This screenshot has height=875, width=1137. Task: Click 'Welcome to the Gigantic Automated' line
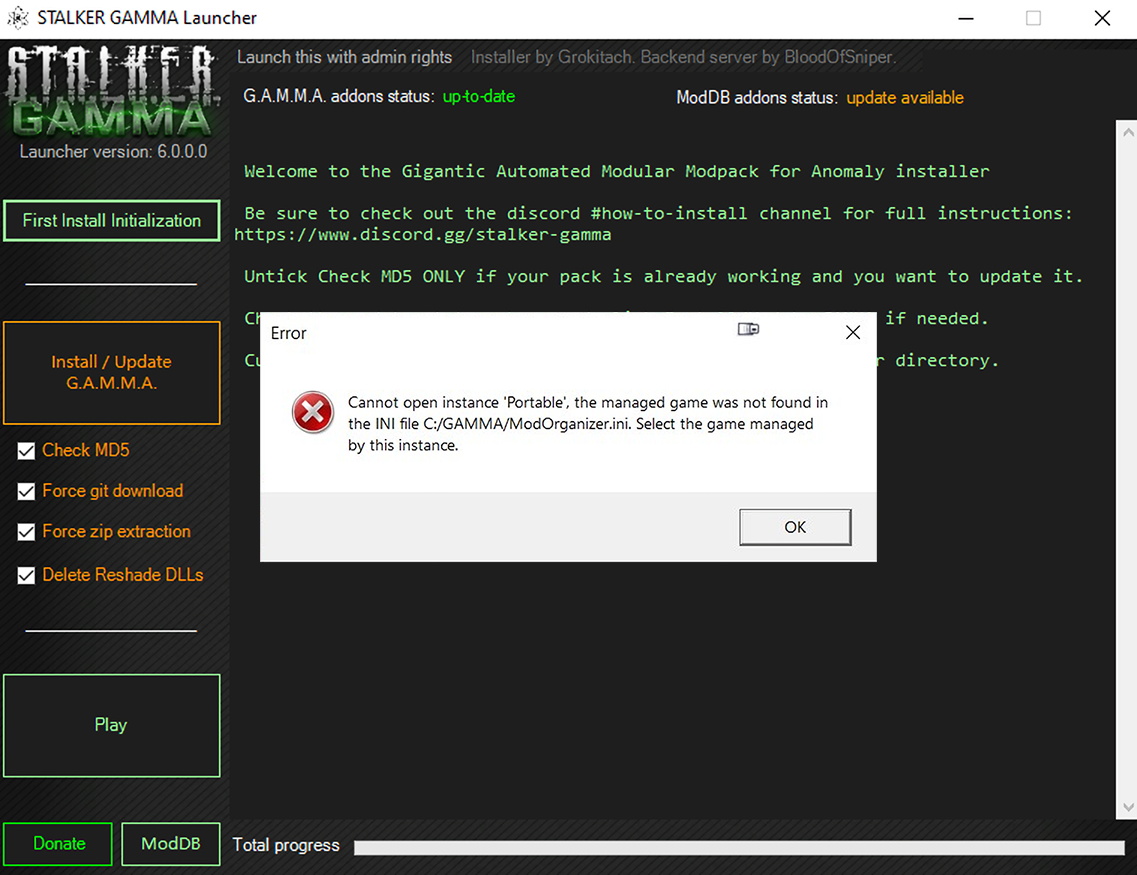point(616,171)
